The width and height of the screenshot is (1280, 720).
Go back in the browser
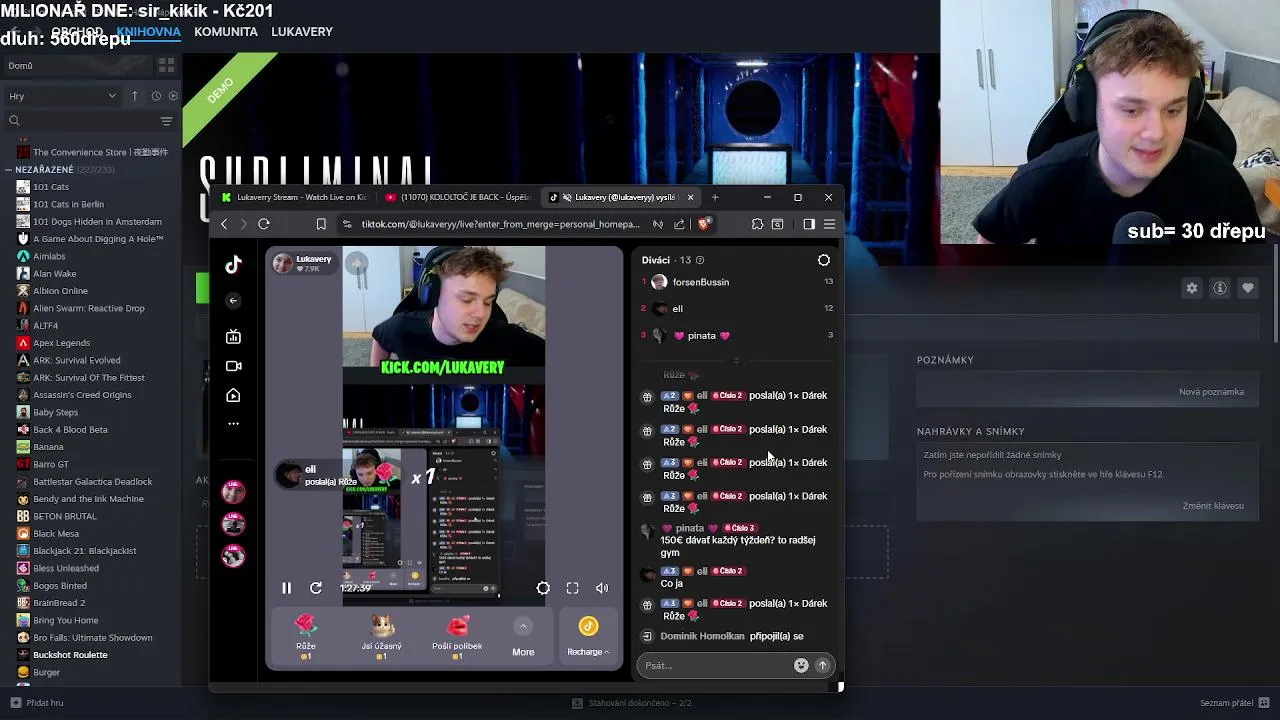[x=224, y=224]
